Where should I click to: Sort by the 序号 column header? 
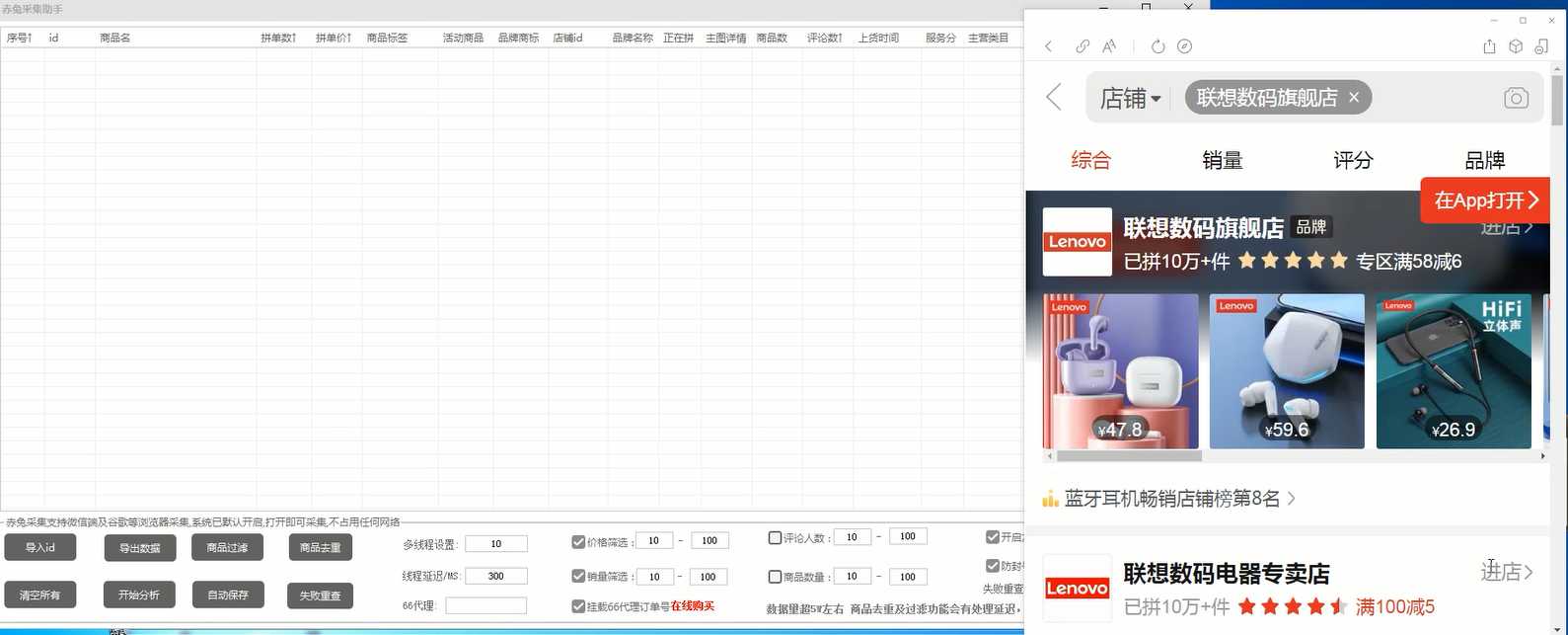click(20, 38)
